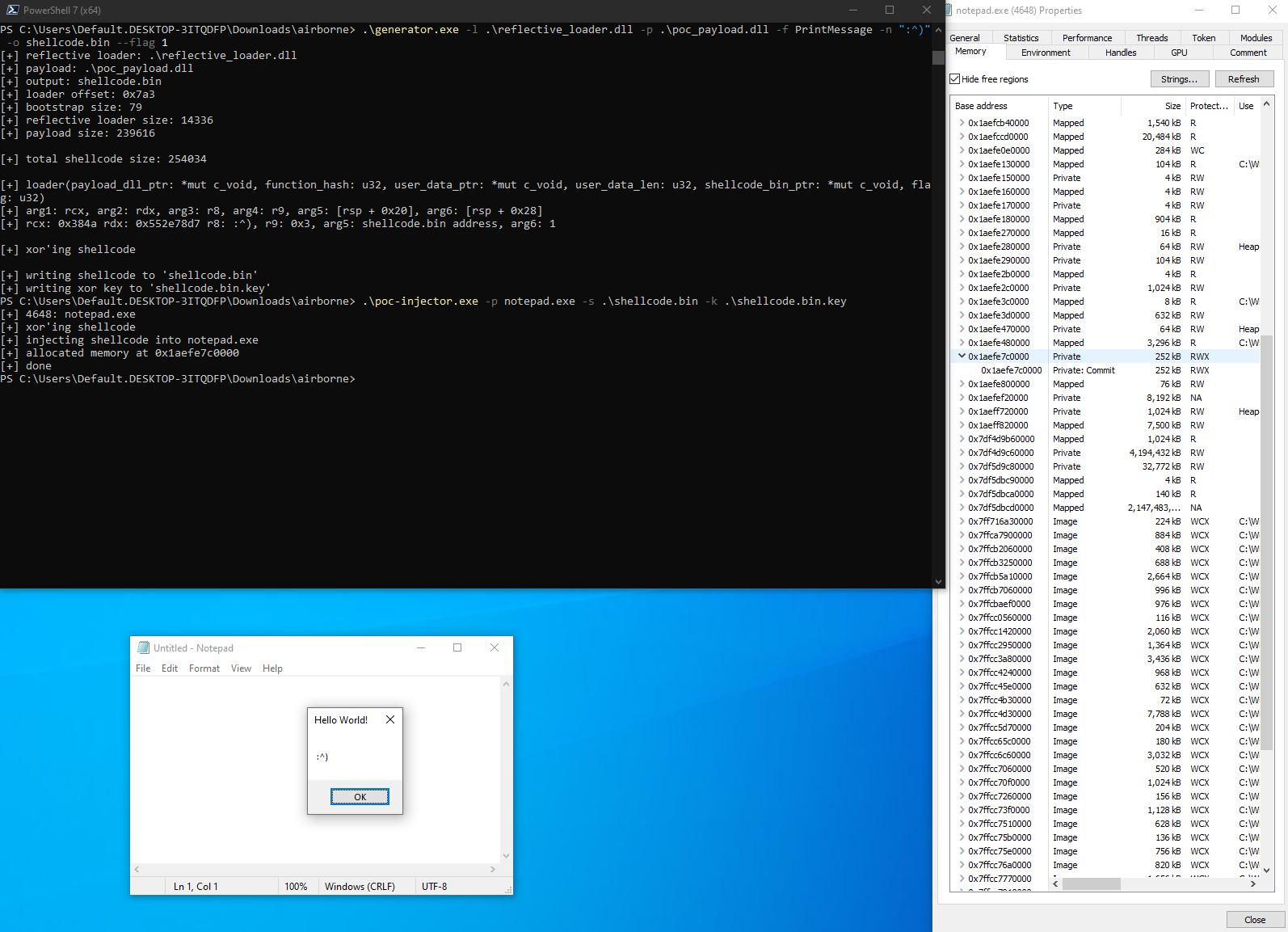Expand the 0x1aefe130000 region row
The width and height of the screenshot is (1288, 932).
[x=962, y=164]
